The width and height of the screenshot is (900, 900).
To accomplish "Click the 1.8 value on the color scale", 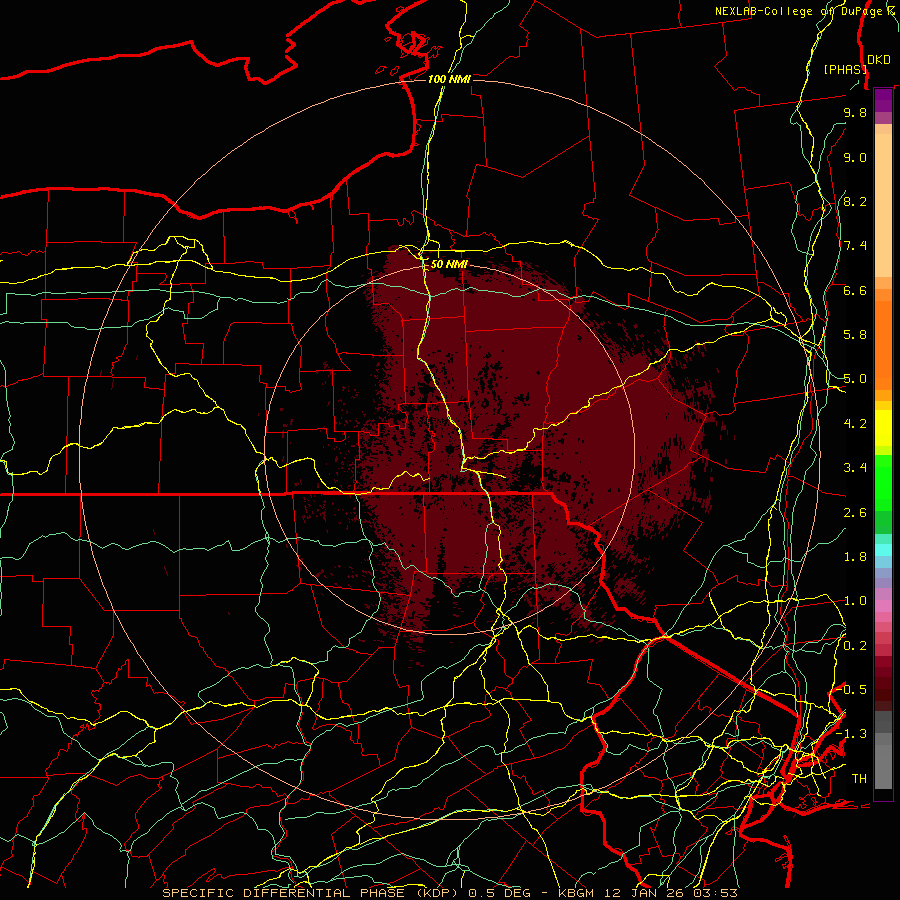I will 855,557.
